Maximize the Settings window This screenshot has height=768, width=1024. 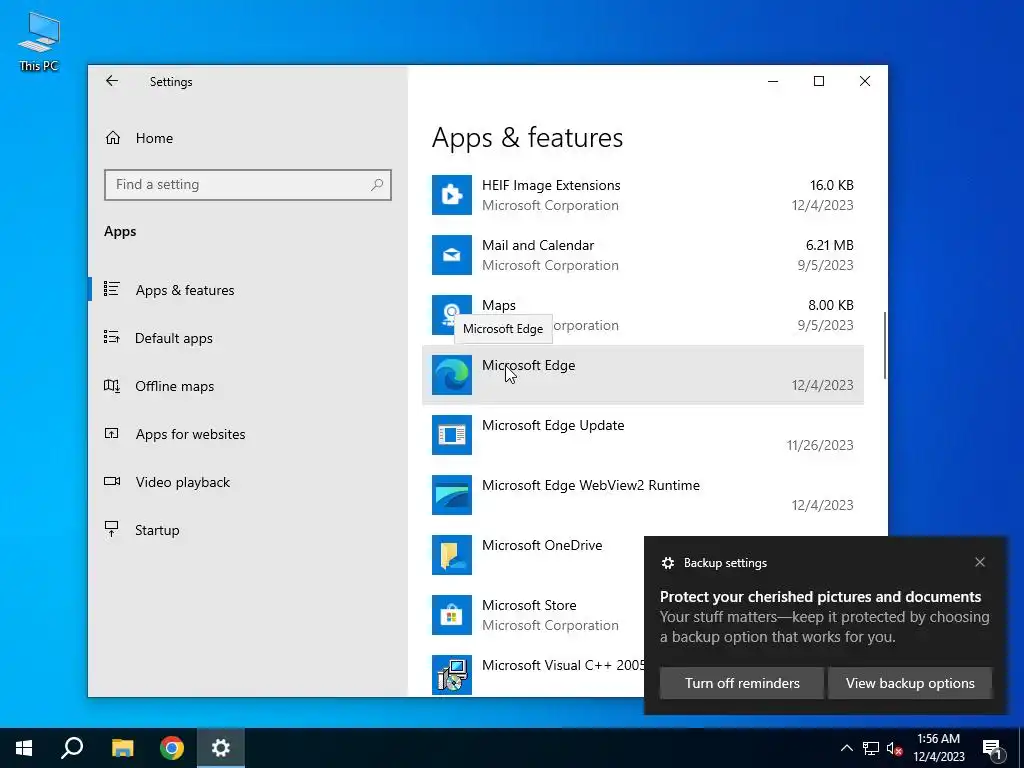click(818, 81)
